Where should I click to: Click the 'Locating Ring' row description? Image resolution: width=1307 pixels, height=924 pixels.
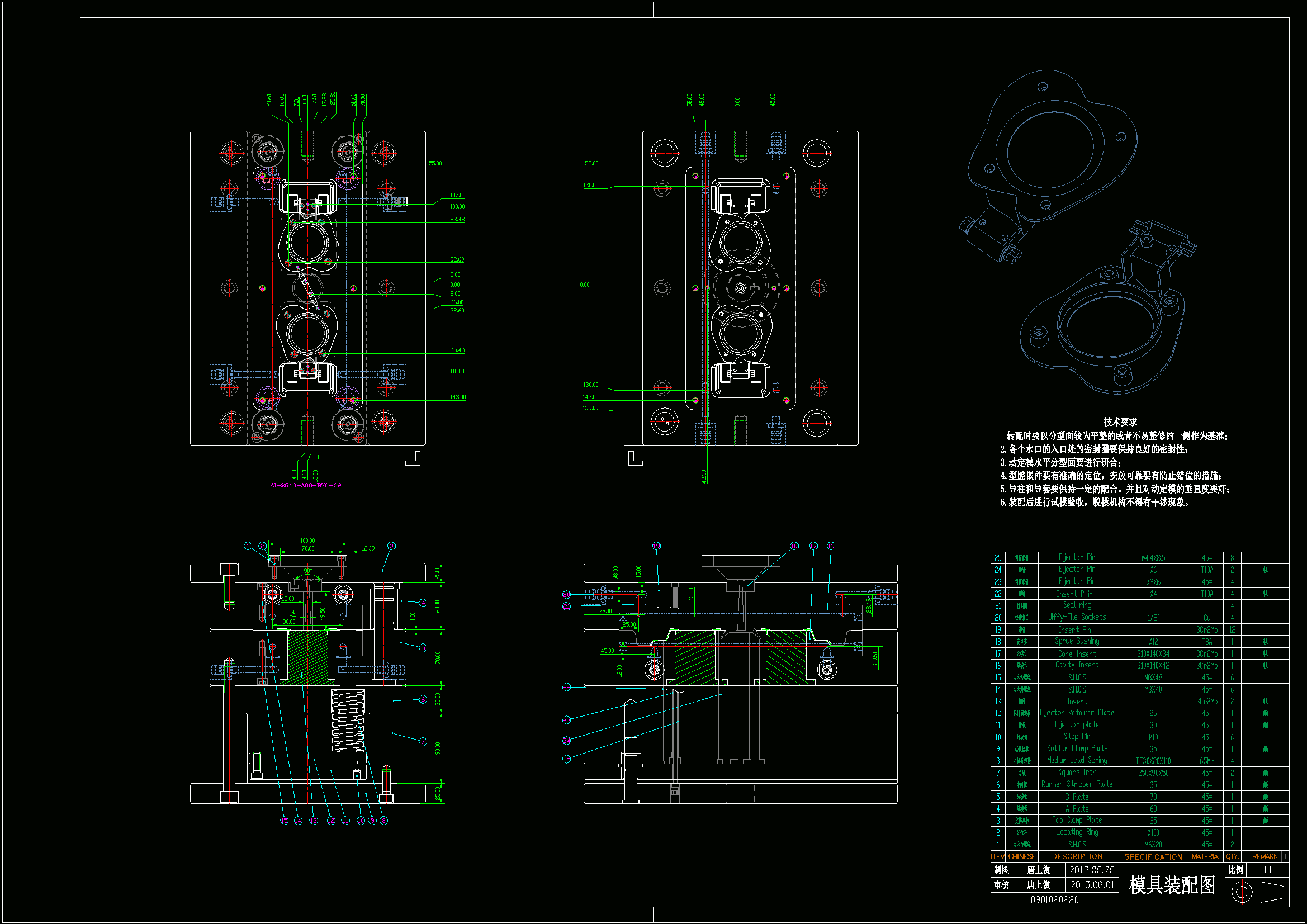[x=1077, y=832]
